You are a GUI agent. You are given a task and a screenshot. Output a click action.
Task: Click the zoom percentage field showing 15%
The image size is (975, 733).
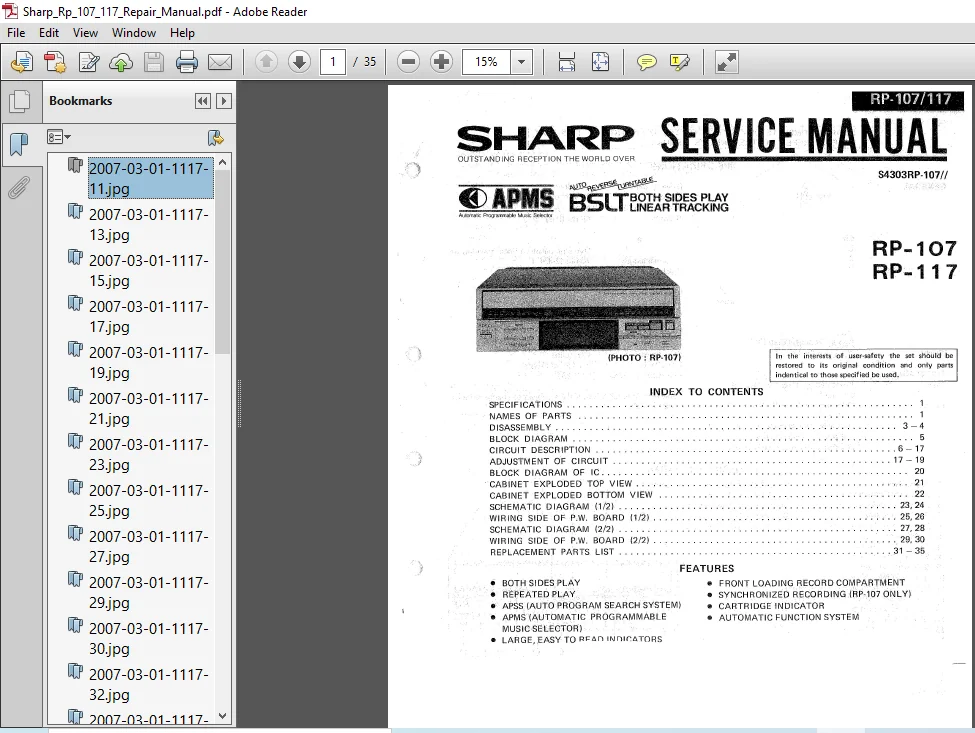click(486, 62)
